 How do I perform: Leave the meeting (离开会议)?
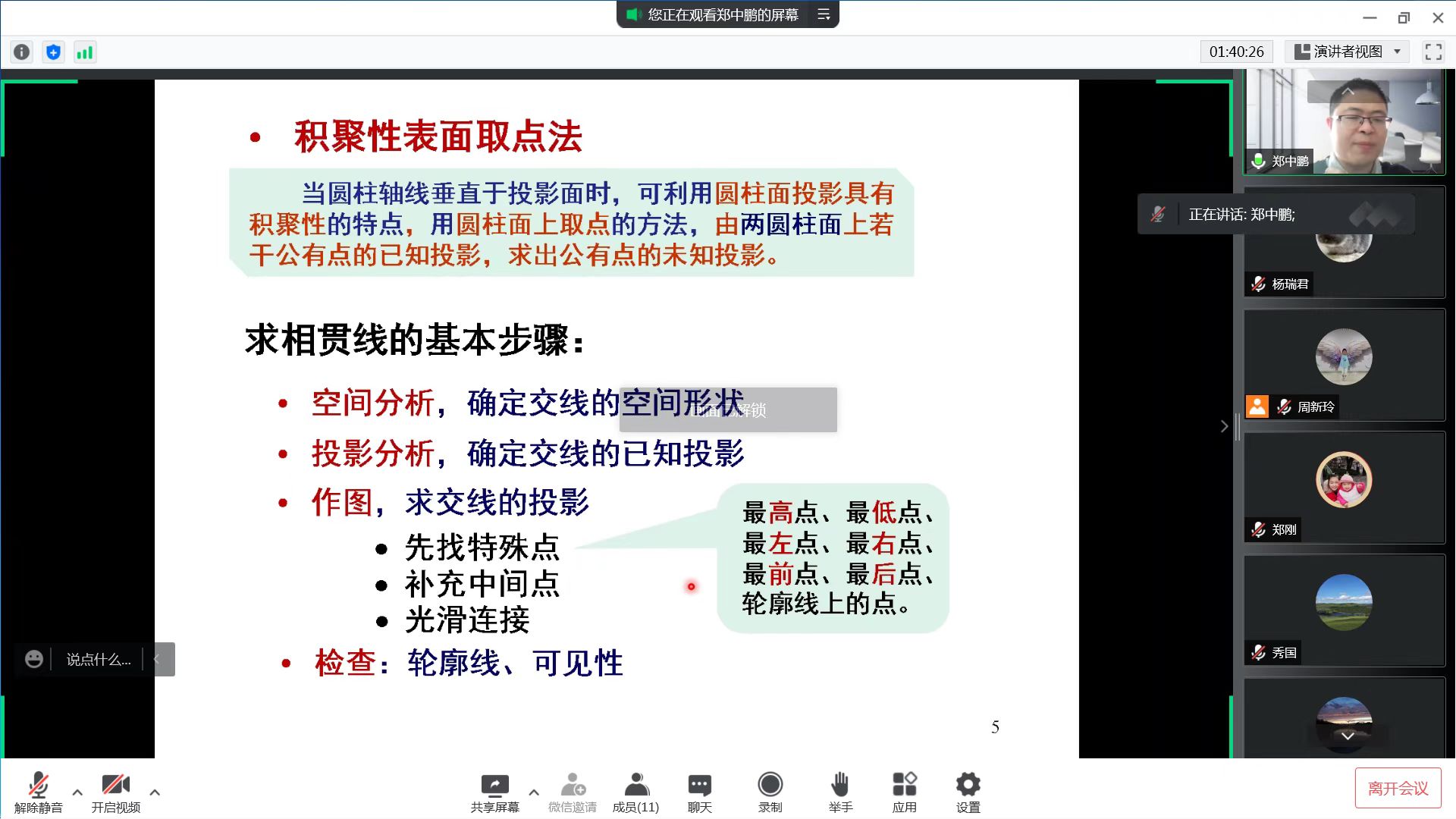click(1398, 789)
